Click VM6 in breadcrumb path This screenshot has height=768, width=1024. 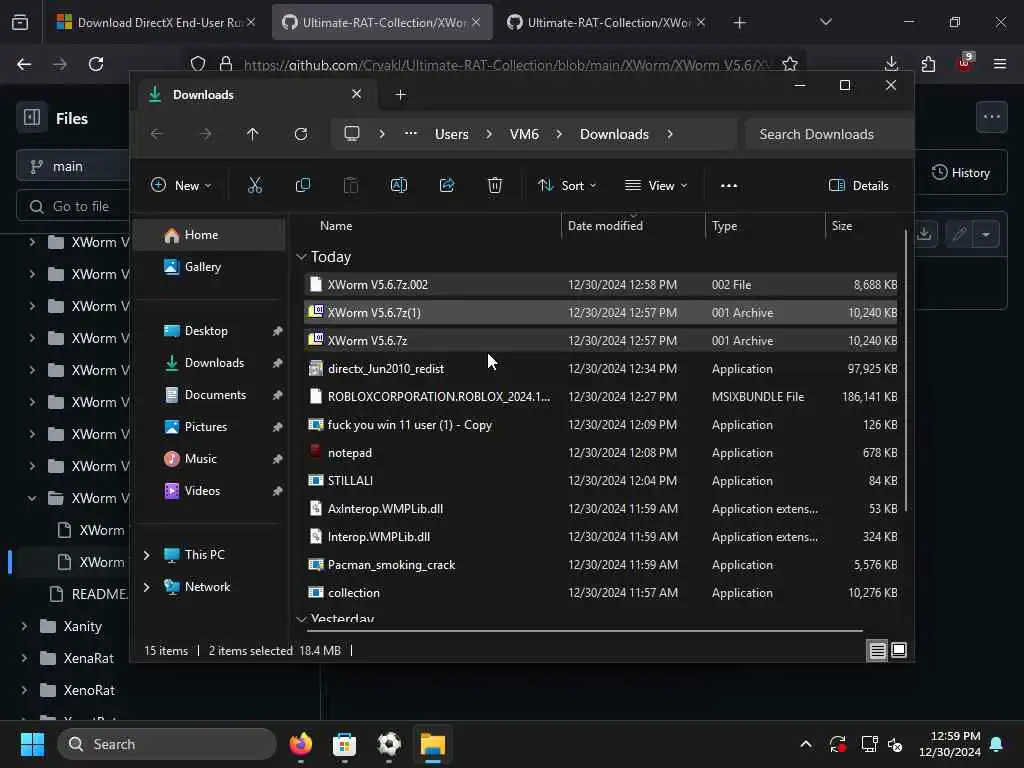[x=524, y=134]
